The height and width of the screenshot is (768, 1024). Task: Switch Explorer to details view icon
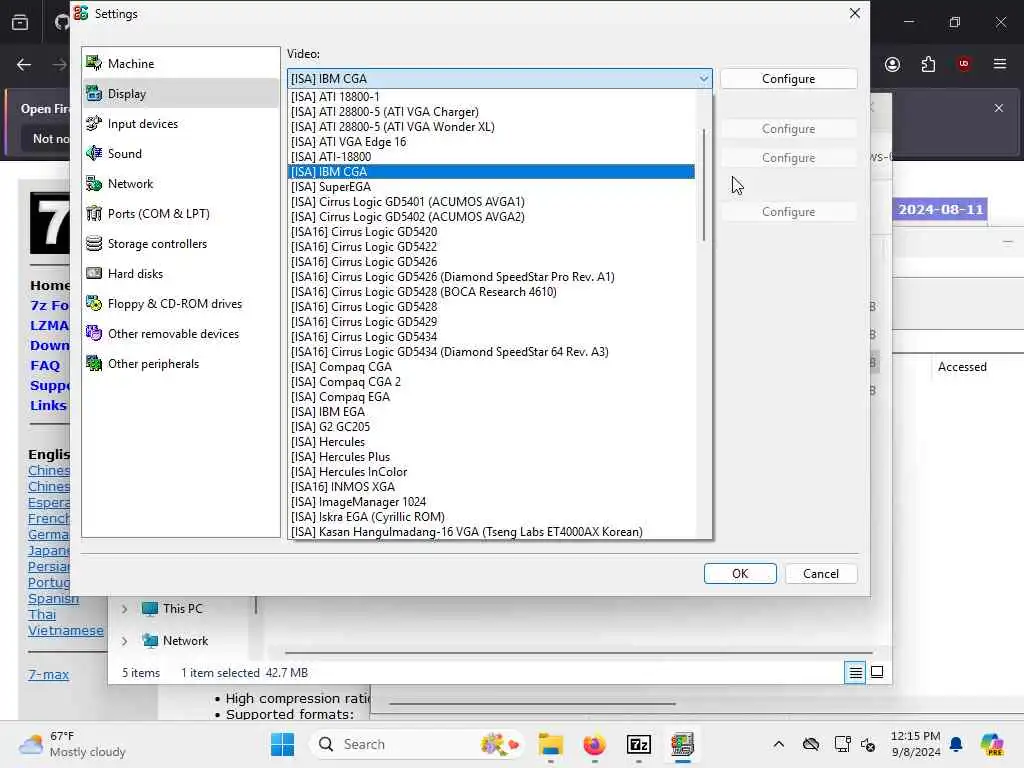(856, 672)
